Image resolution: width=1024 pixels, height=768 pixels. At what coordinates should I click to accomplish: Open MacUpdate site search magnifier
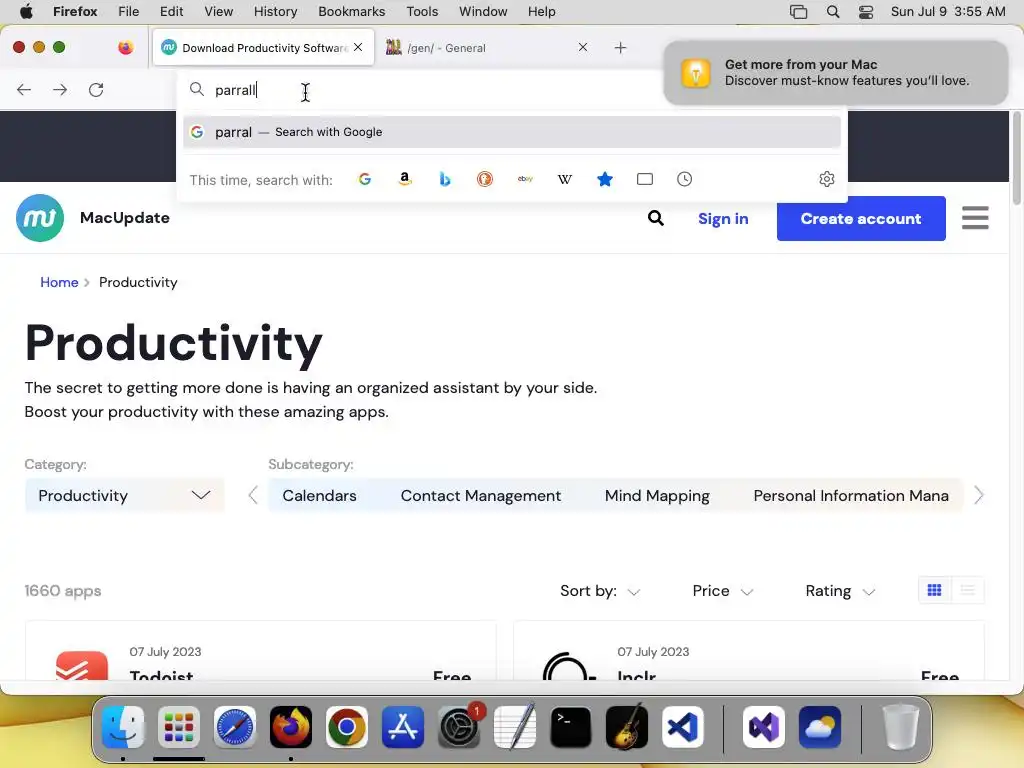click(656, 218)
